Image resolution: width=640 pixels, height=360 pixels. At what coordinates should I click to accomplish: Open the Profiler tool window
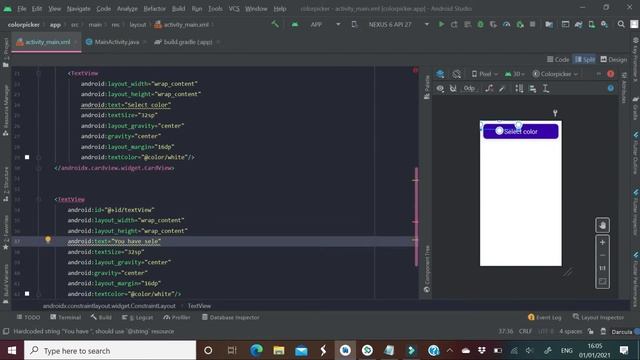coord(177,317)
